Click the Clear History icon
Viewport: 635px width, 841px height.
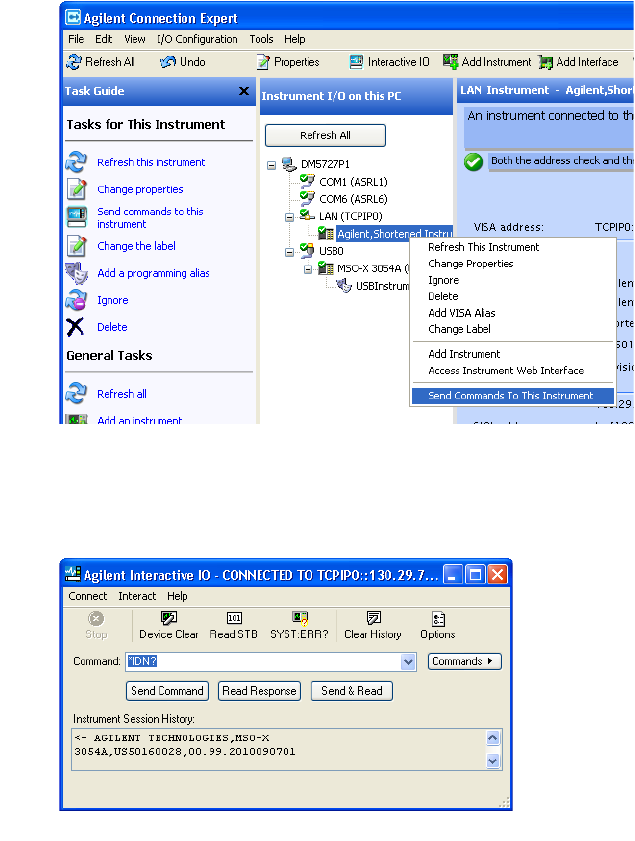(x=374, y=618)
